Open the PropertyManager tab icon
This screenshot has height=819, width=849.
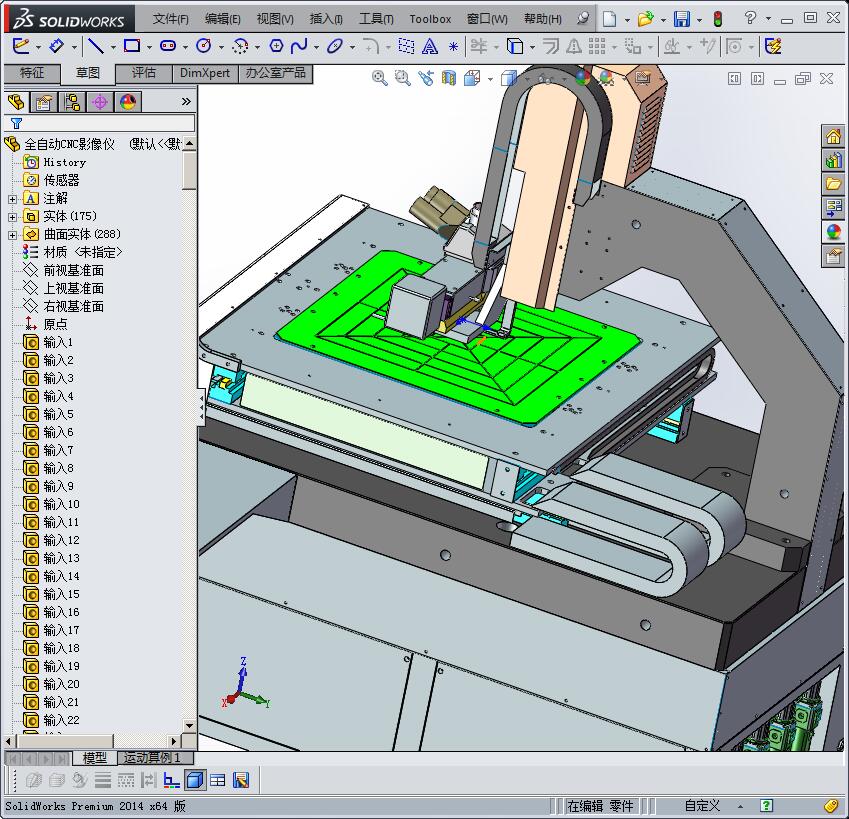pyautogui.click(x=44, y=102)
